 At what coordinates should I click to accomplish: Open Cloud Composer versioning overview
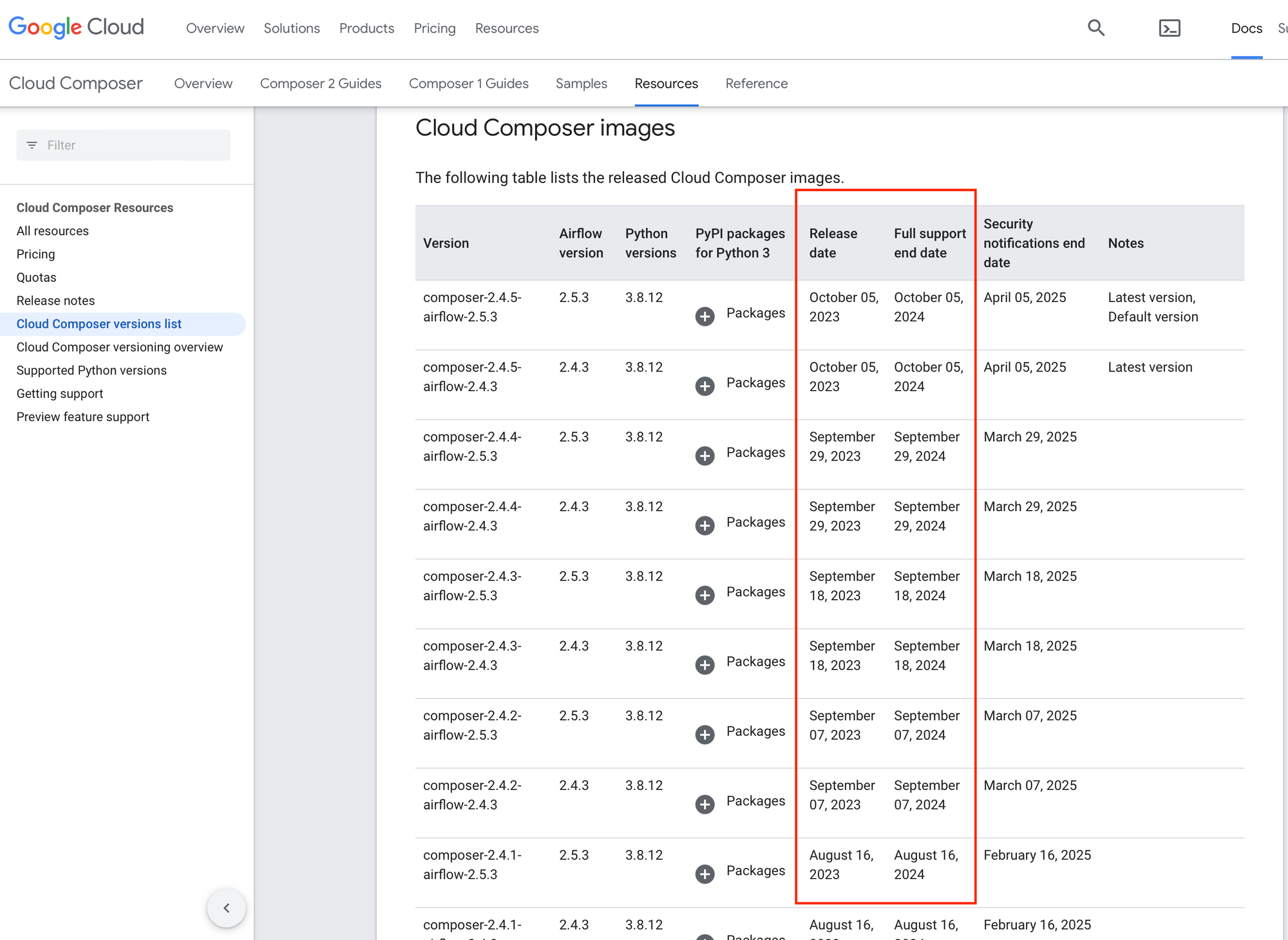coord(119,347)
